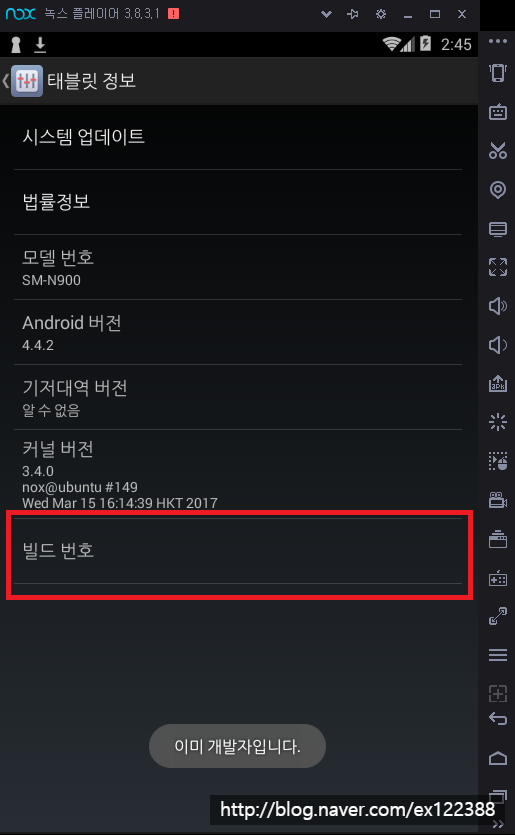Expand sidebar with bottom double chevron

498,824
